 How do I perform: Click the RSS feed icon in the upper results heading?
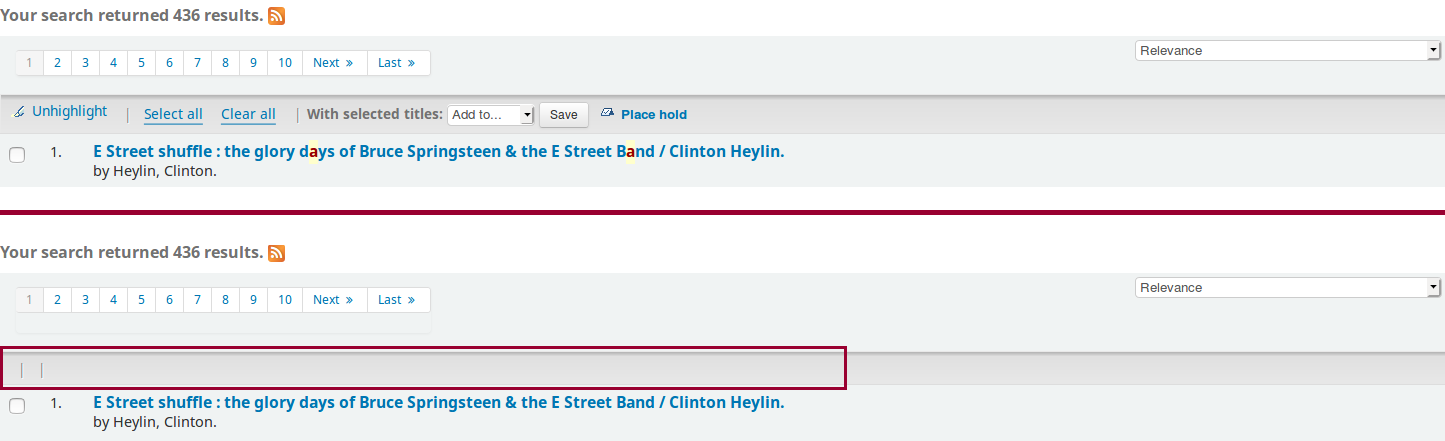[277, 16]
